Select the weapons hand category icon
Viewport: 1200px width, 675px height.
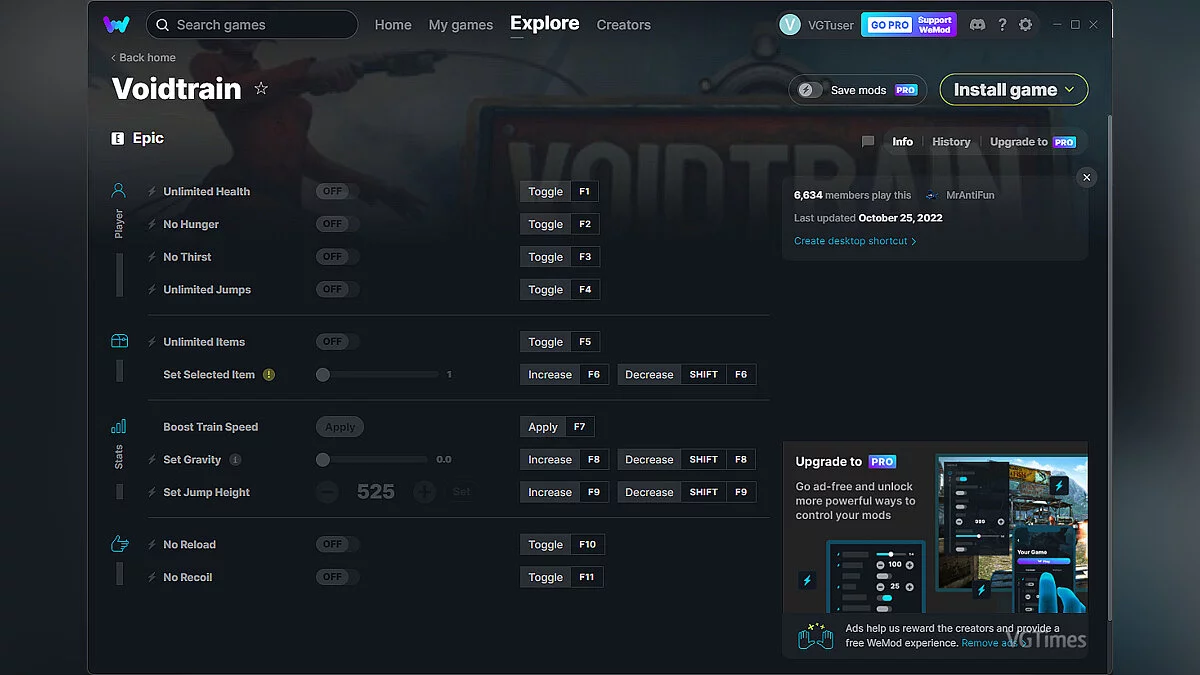119,544
